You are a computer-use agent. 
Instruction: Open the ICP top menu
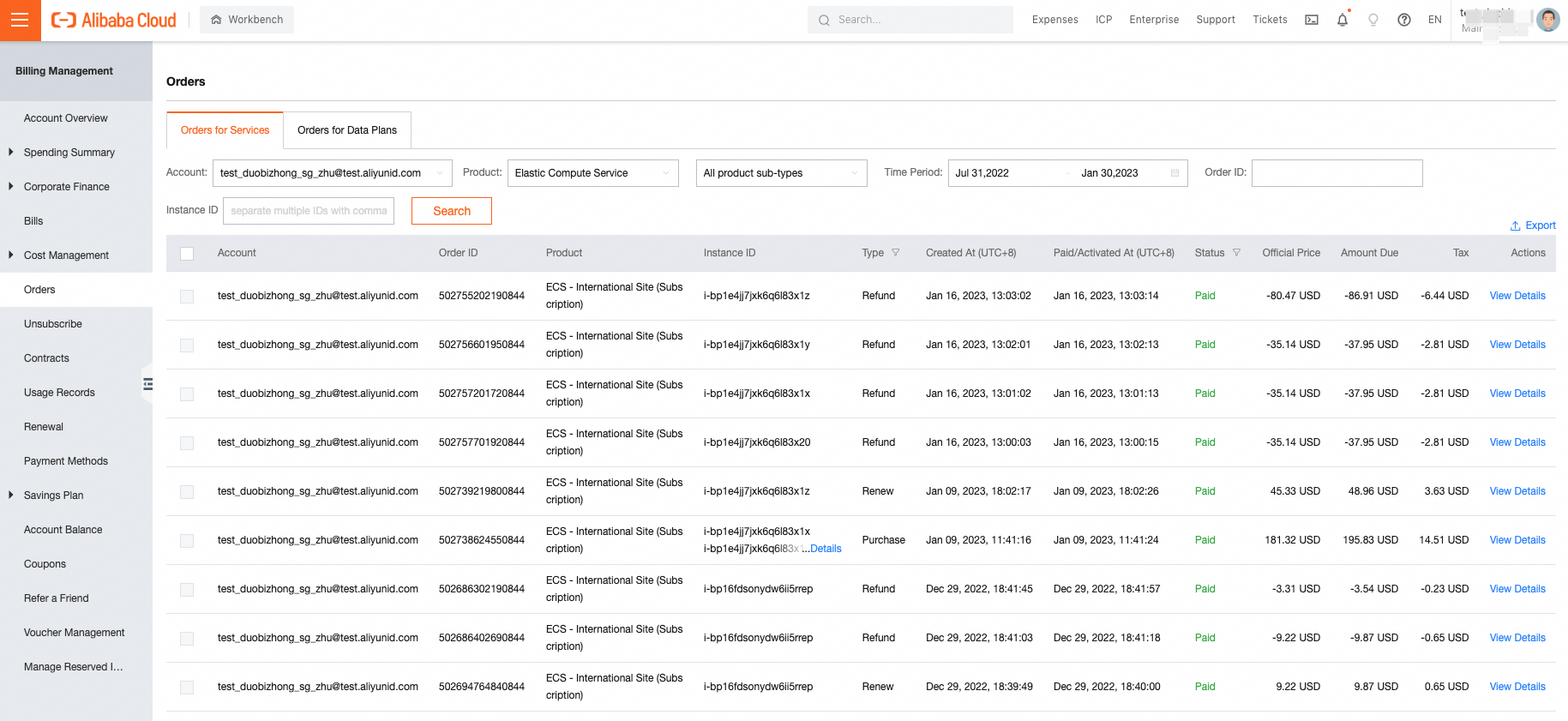tap(1104, 20)
